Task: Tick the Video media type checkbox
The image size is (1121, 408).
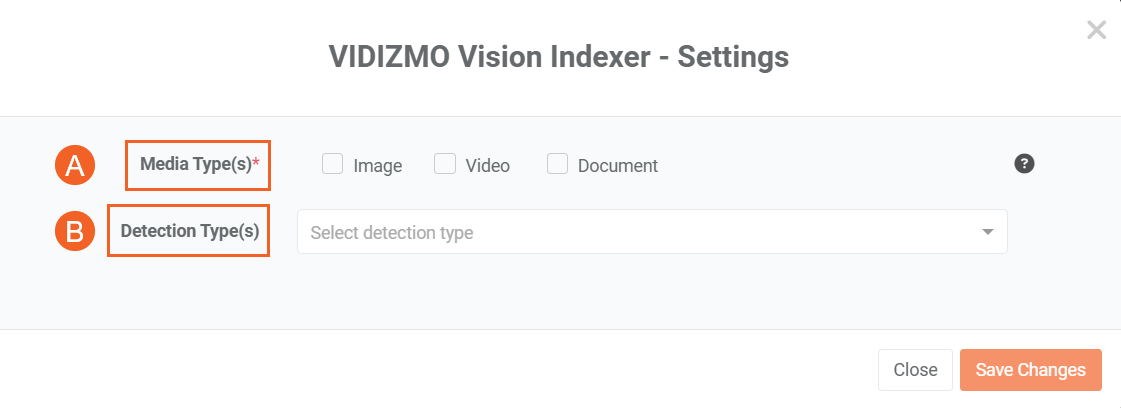Action: [445, 164]
